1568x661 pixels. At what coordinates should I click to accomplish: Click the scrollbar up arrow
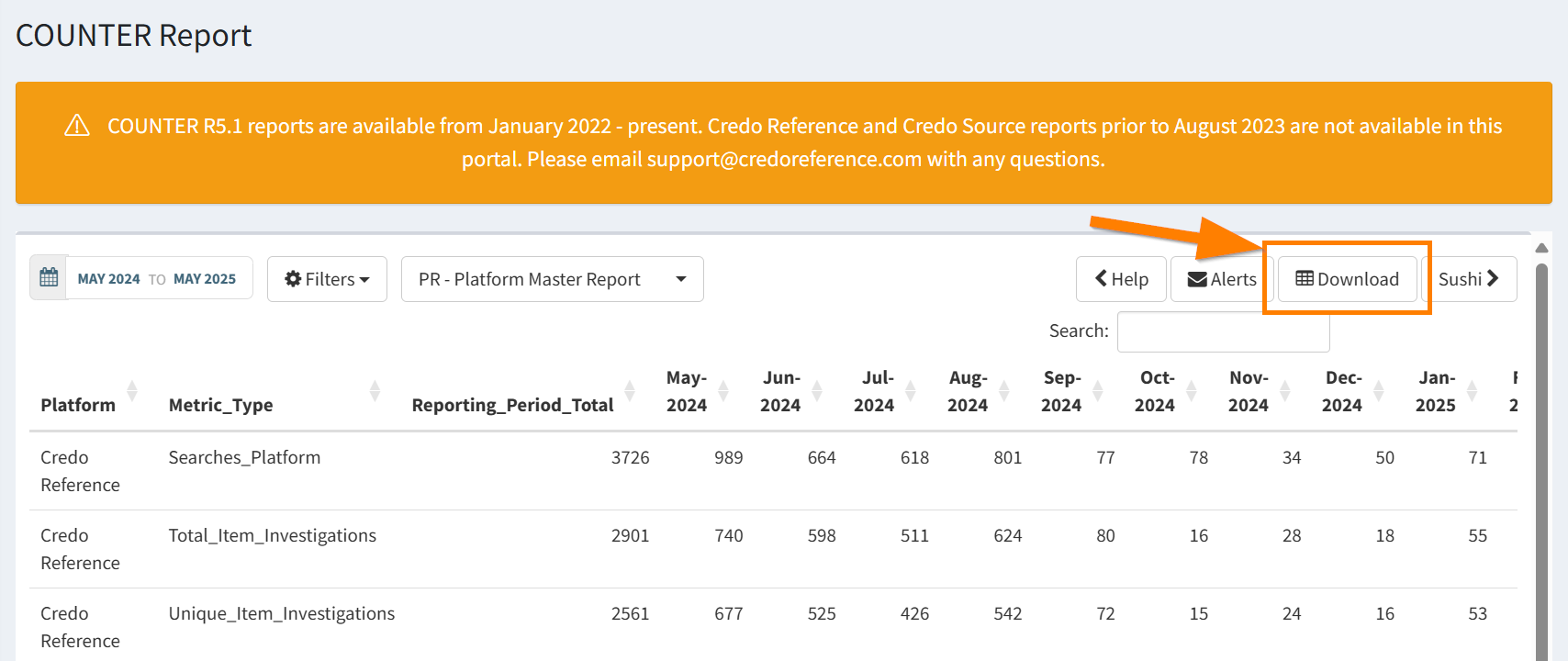1541,248
